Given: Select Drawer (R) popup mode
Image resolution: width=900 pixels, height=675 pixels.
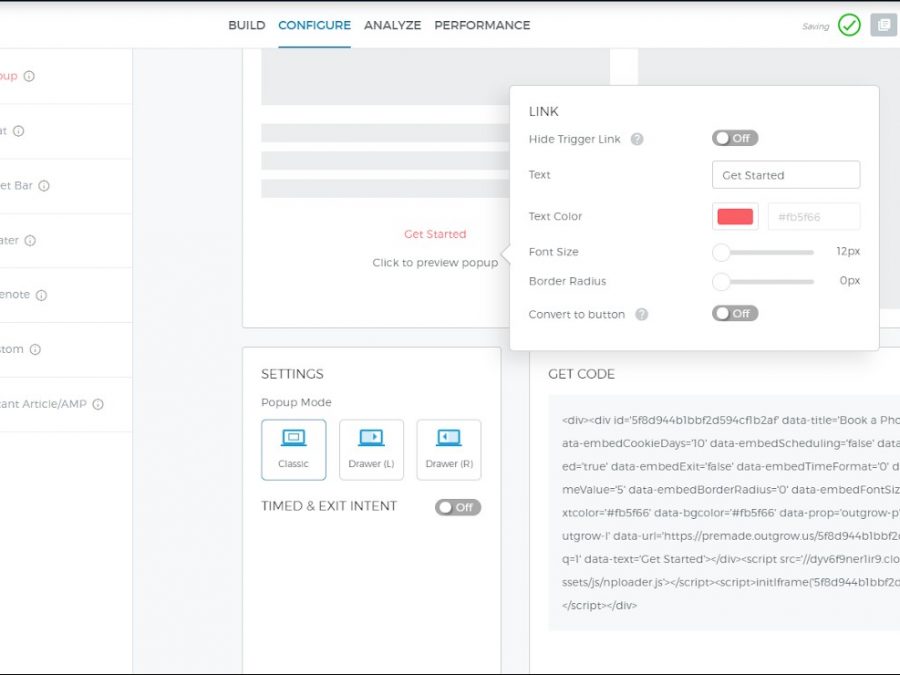Looking at the screenshot, I should (x=449, y=449).
